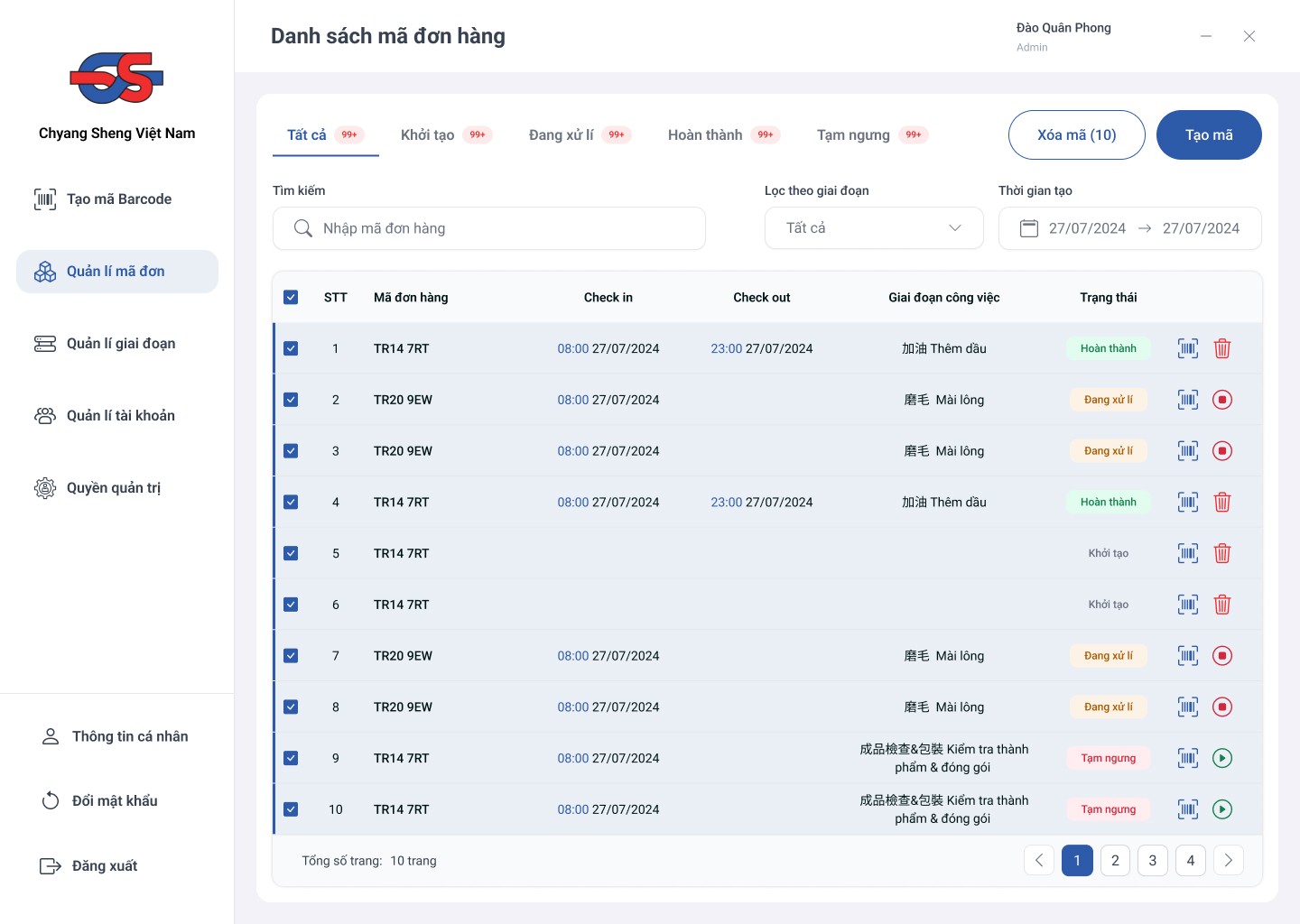
Task: Go to page 3
Action: (x=1153, y=861)
